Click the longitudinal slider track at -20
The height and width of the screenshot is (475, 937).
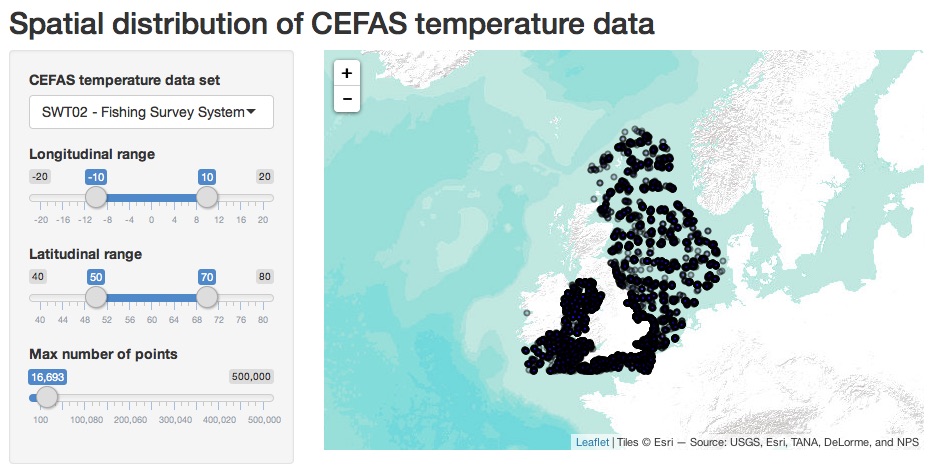click(40, 198)
